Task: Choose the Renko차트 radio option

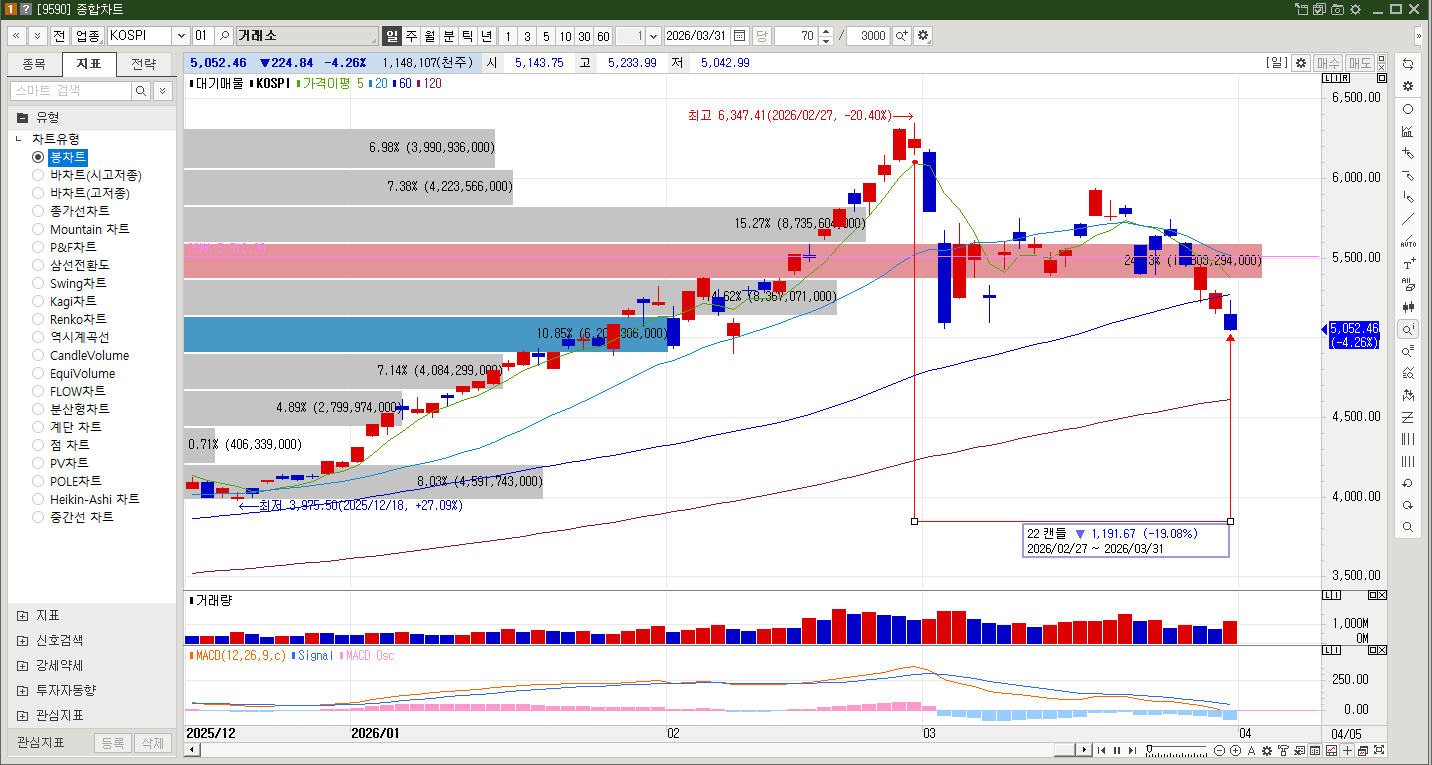Action: (x=38, y=319)
